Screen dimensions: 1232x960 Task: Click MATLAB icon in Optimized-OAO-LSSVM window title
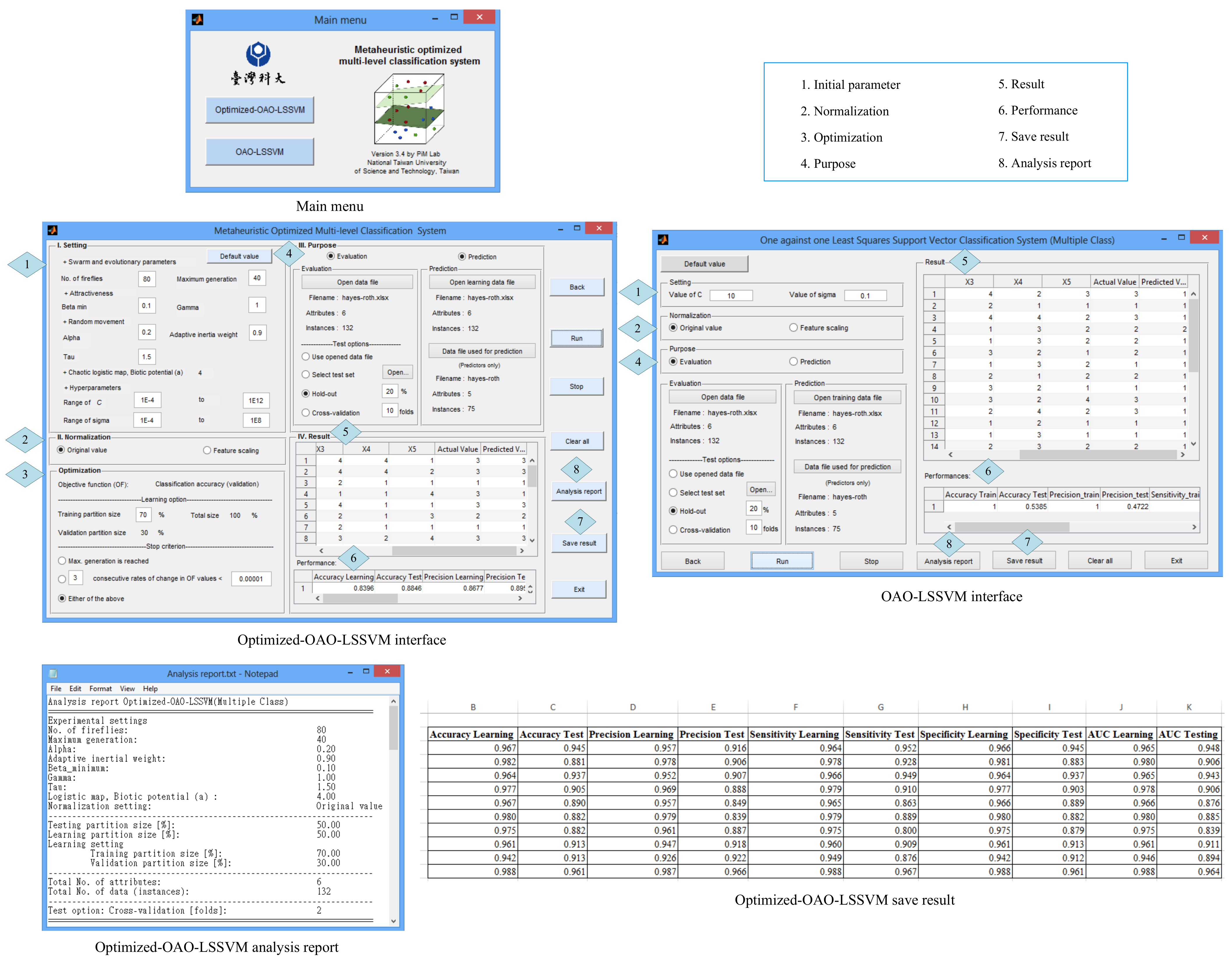tap(52, 231)
